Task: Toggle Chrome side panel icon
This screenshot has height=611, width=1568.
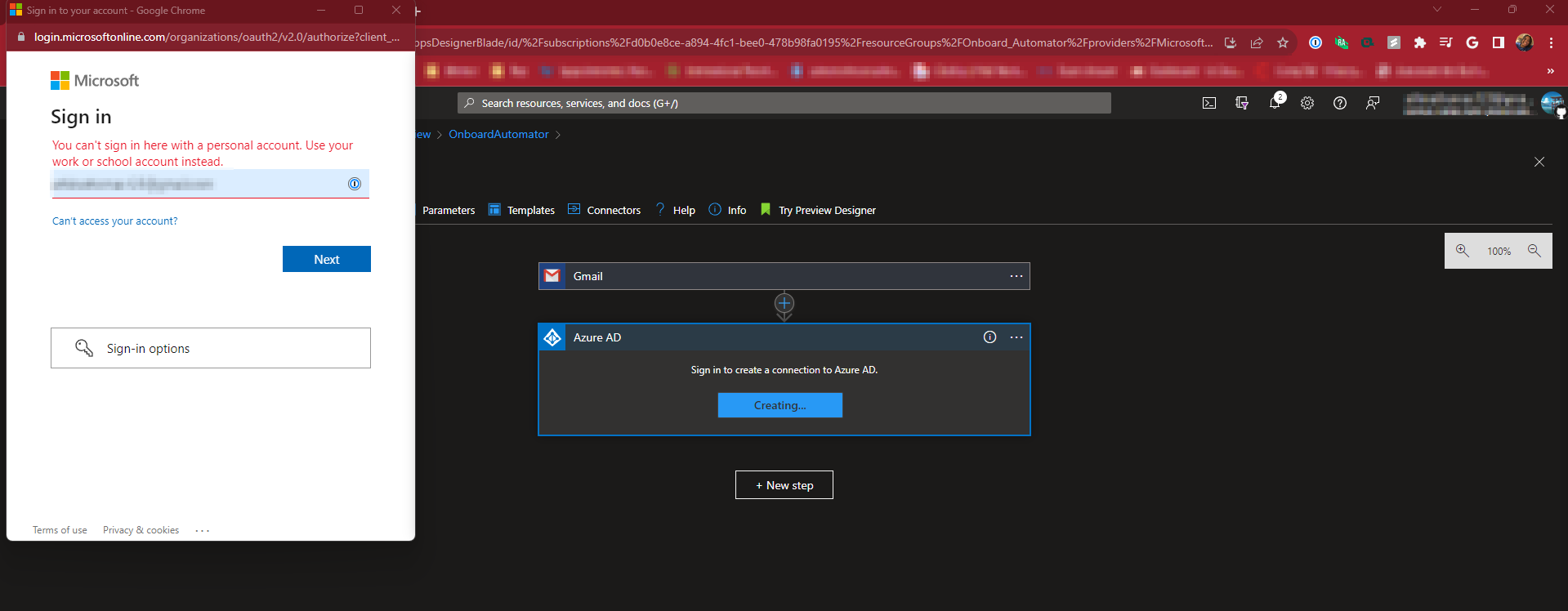Action: point(1499,42)
